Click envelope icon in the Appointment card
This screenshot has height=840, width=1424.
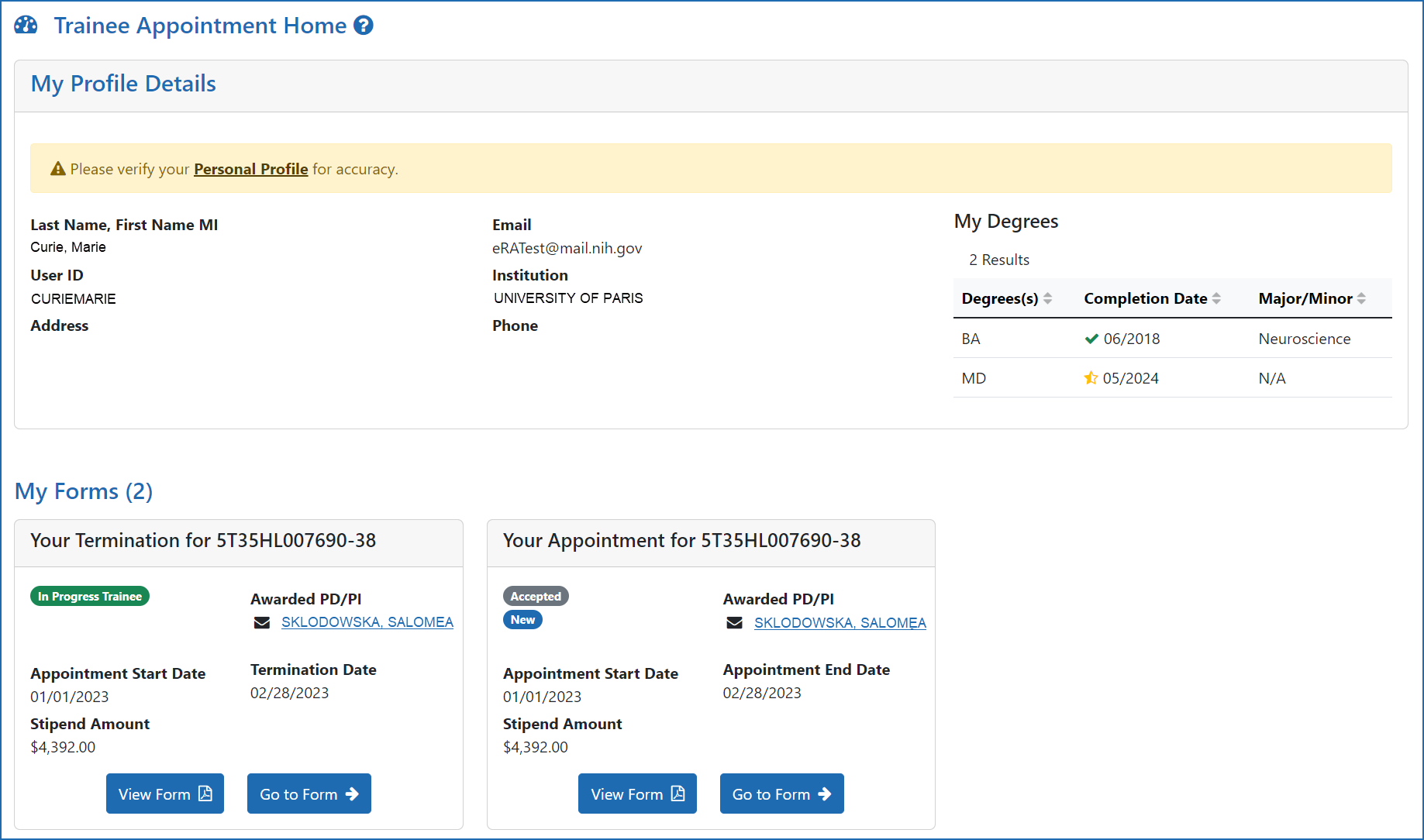734,623
